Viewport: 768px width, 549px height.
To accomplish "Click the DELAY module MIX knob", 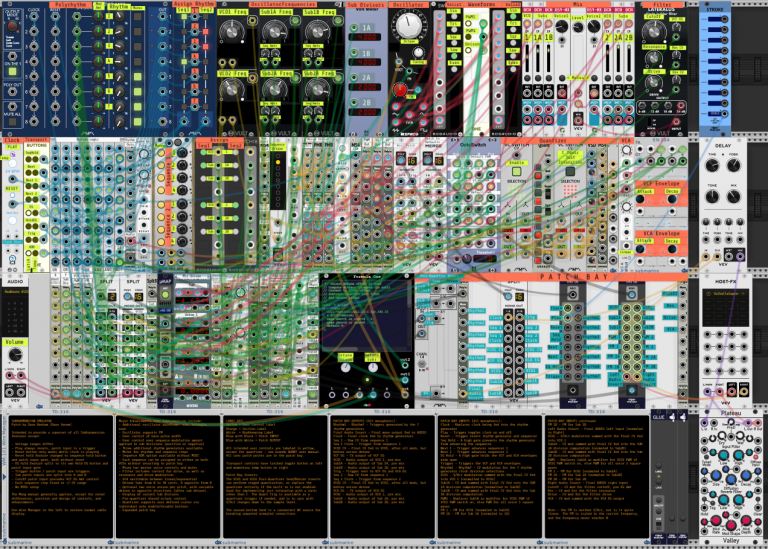I will 733,196.
